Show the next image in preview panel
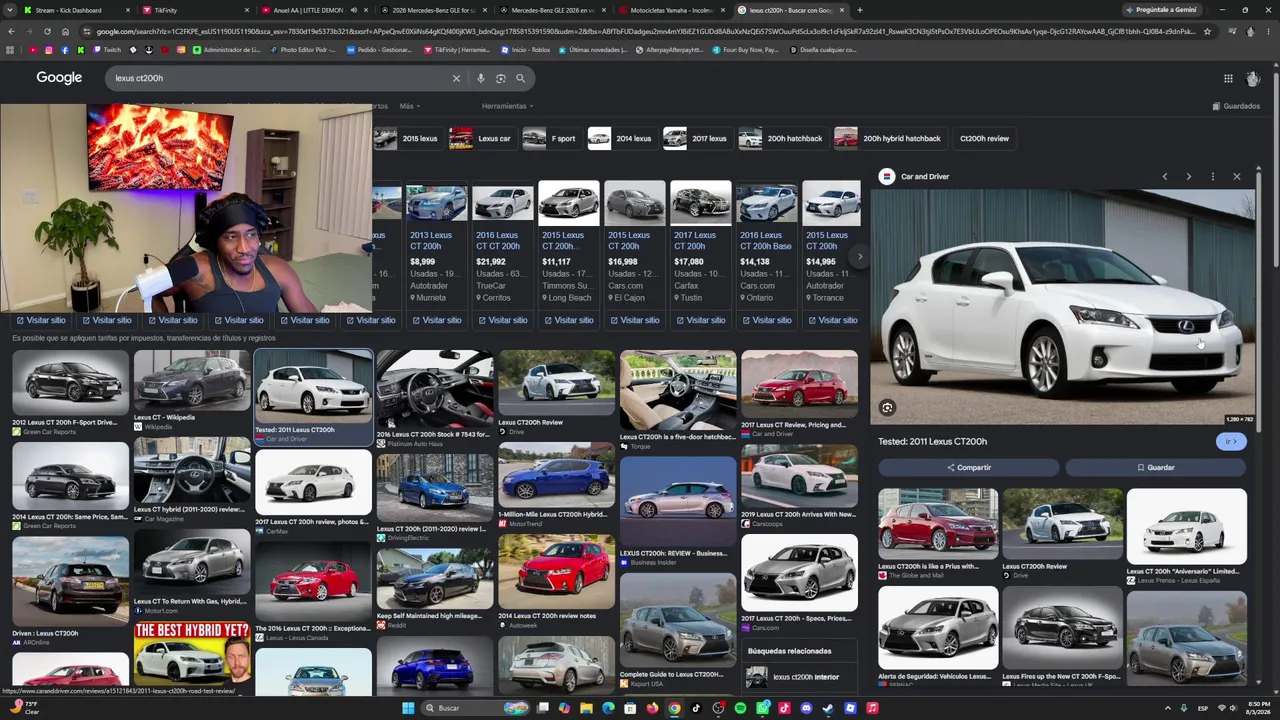The width and height of the screenshot is (1280, 720). (x=1188, y=177)
